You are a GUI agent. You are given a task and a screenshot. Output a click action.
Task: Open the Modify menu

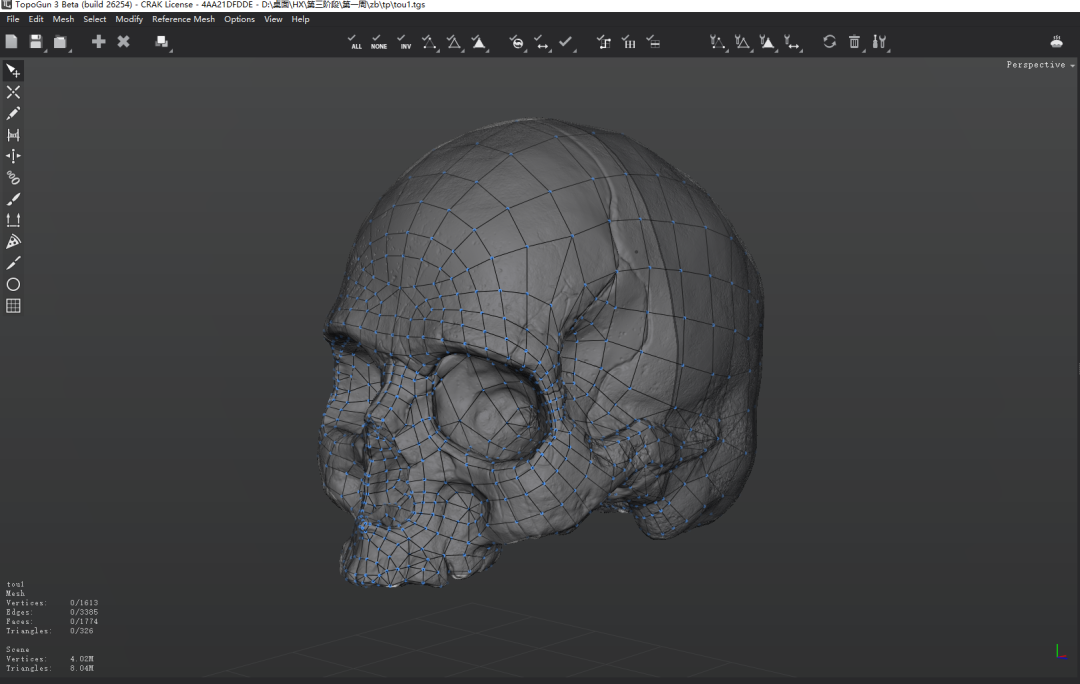tap(129, 19)
